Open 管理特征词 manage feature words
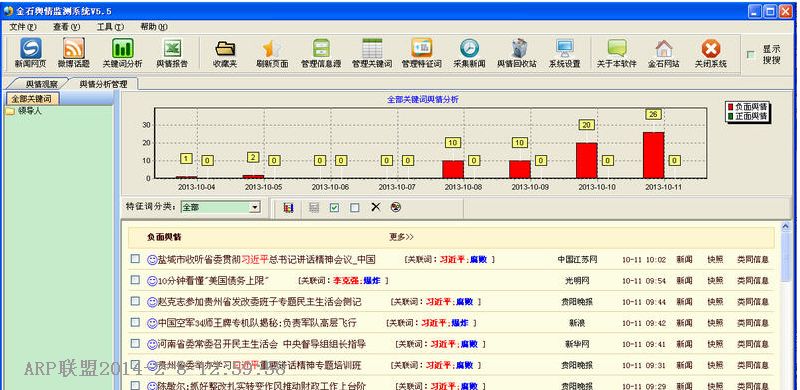This screenshot has height=390, width=800. pyautogui.click(x=421, y=53)
